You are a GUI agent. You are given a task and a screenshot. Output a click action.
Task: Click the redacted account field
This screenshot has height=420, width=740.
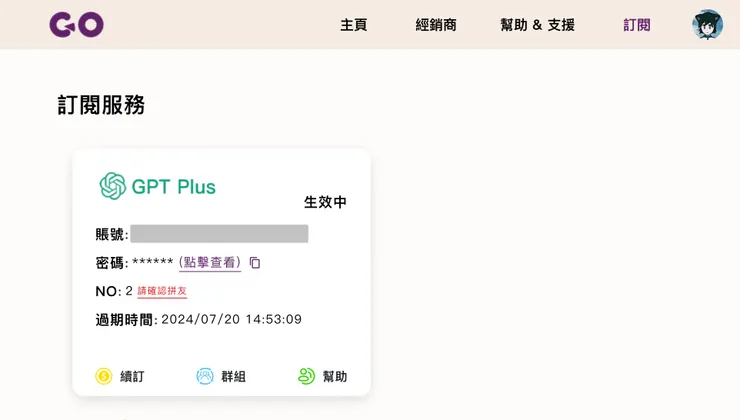point(219,234)
